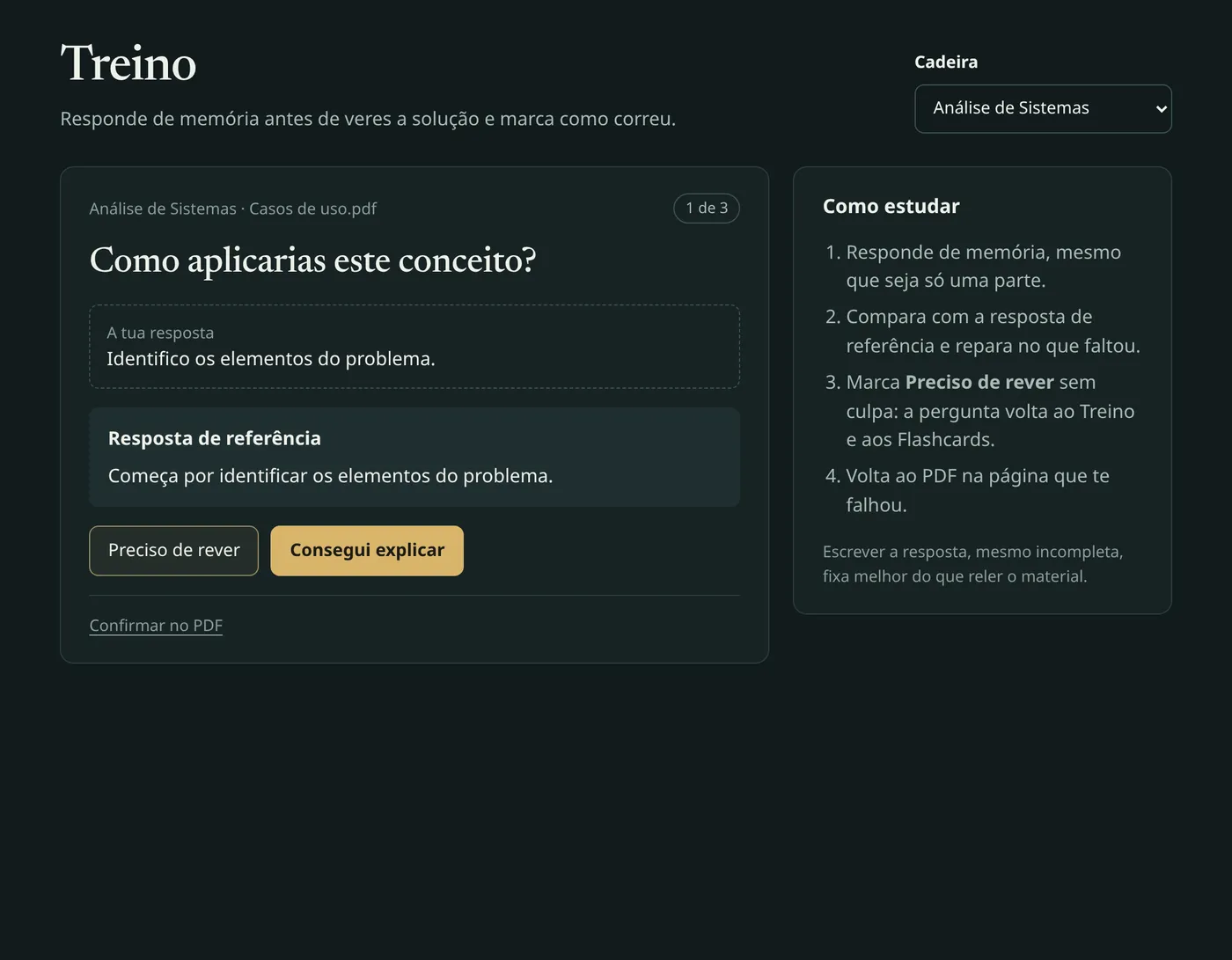
Task: Mark the question with Consegui explicar
Action: [367, 551]
